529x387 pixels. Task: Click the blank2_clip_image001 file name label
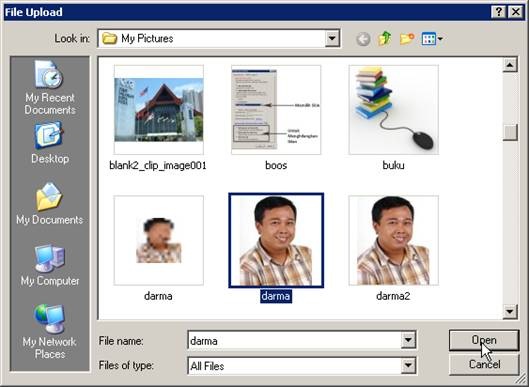(x=158, y=166)
